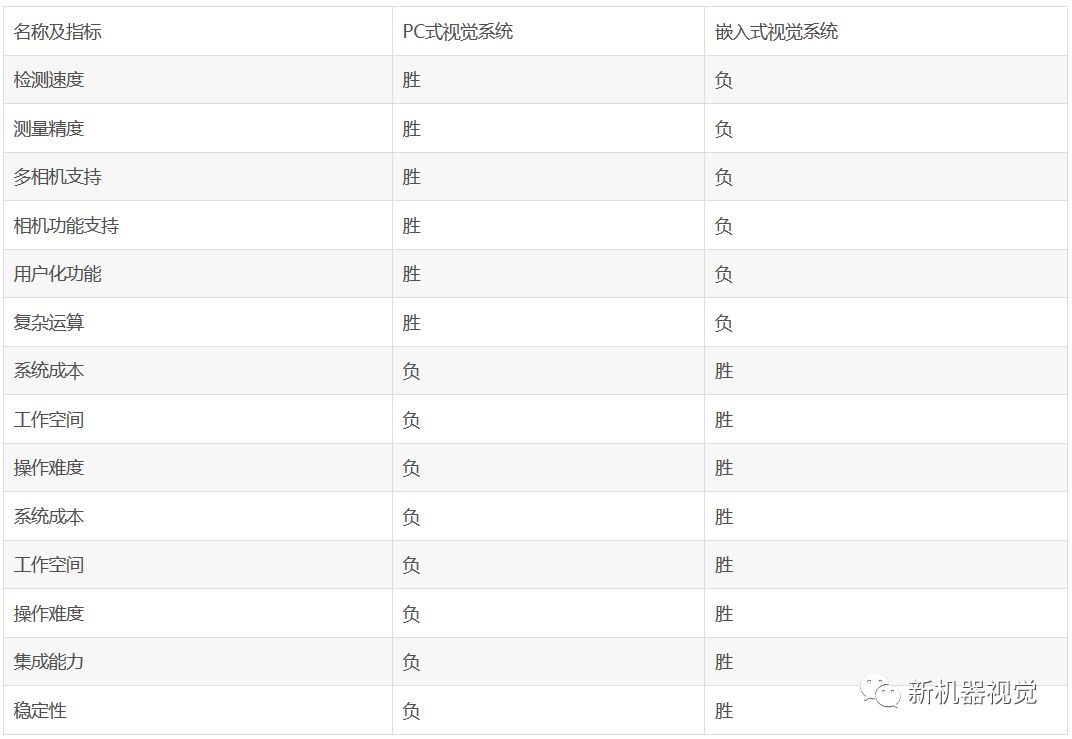
Task: Click the 检测速度 row label
Action: pyautogui.click(x=49, y=80)
